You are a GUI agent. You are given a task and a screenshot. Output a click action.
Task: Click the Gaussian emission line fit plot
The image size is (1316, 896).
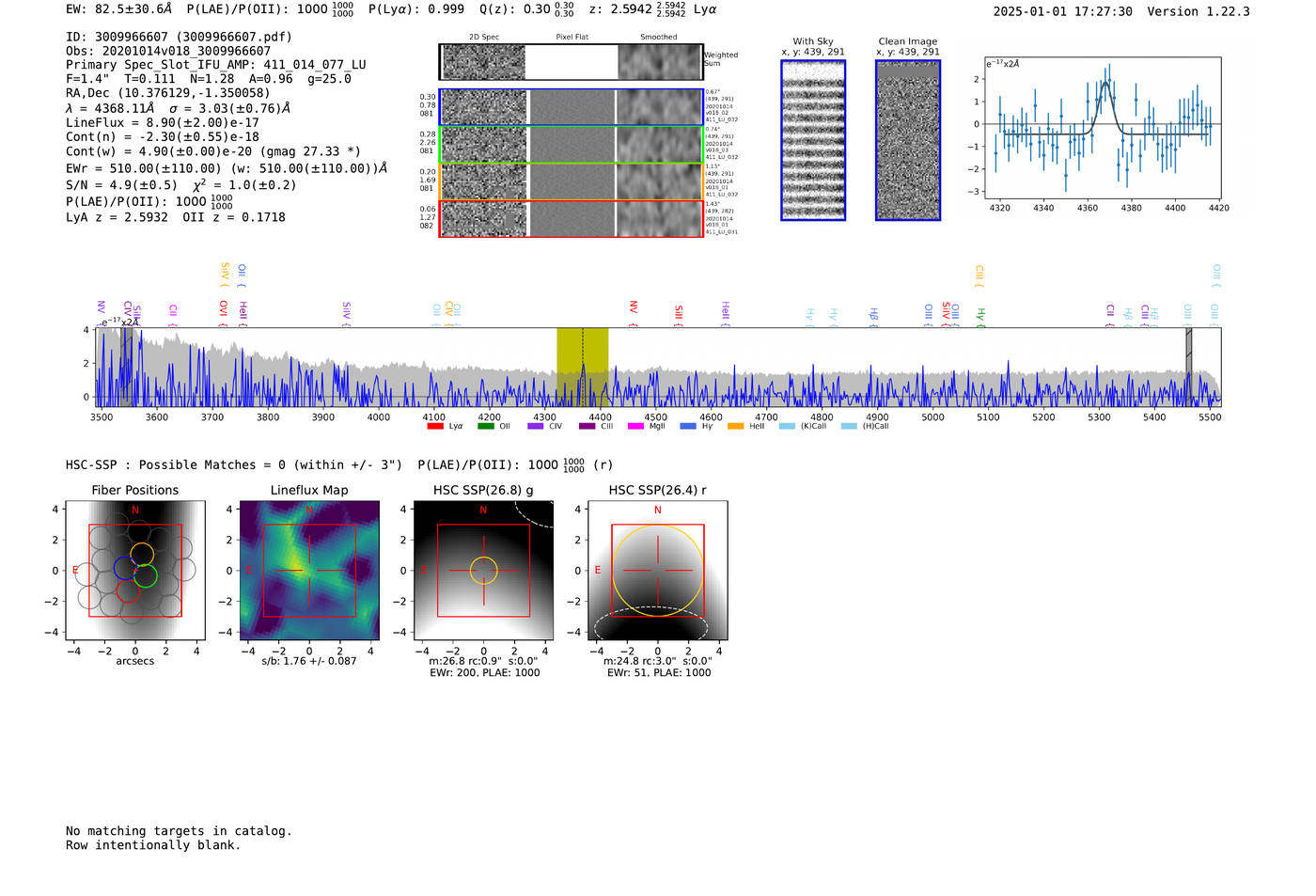coord(1103,128)
